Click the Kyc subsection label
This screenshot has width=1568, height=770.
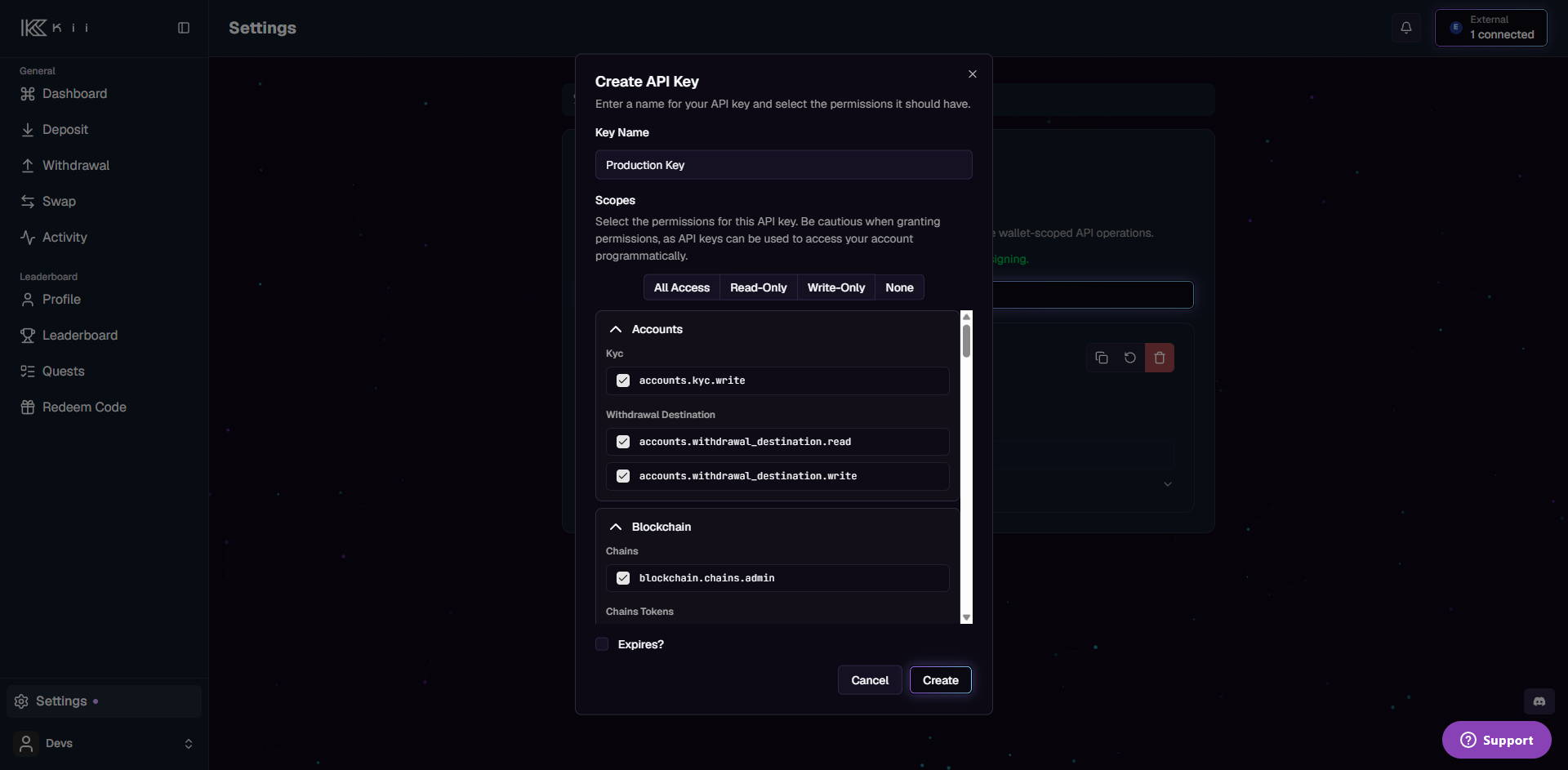click(614, 354)
